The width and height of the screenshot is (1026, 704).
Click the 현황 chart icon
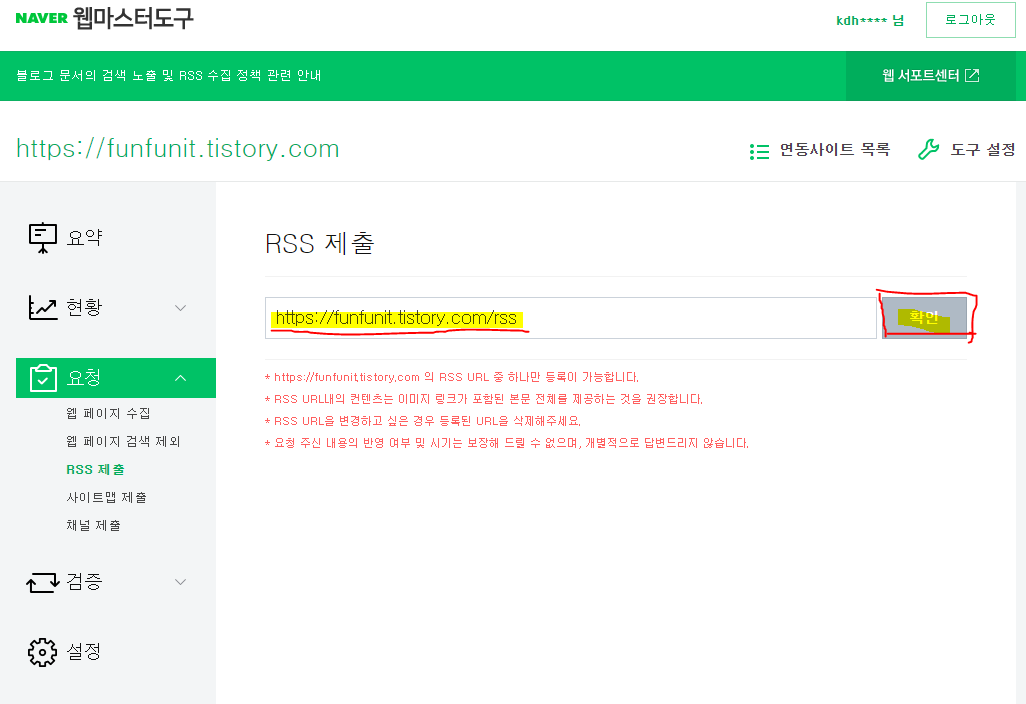[x=43, y=308]
